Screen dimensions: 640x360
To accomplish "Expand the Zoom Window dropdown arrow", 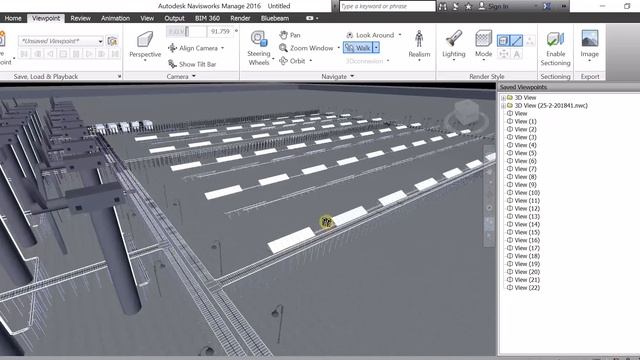I will click(338, 48).
